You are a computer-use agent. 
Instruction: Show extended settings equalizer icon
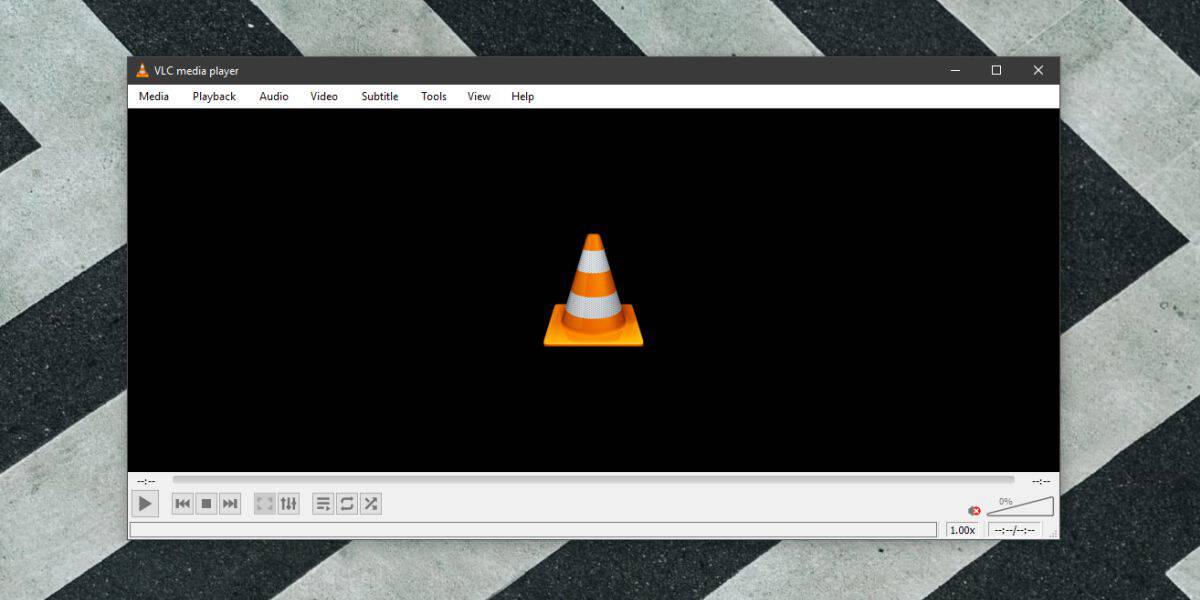[x=288, y=503]
